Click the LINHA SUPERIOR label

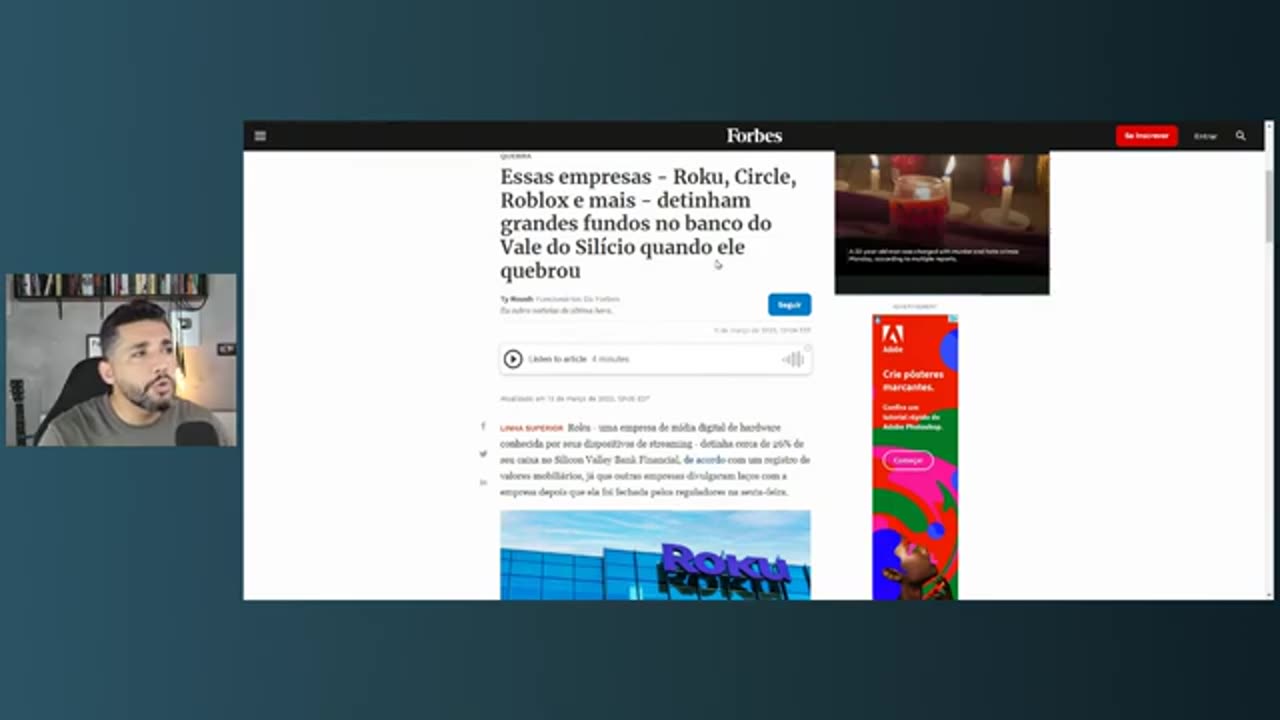[x=532, y=428]
